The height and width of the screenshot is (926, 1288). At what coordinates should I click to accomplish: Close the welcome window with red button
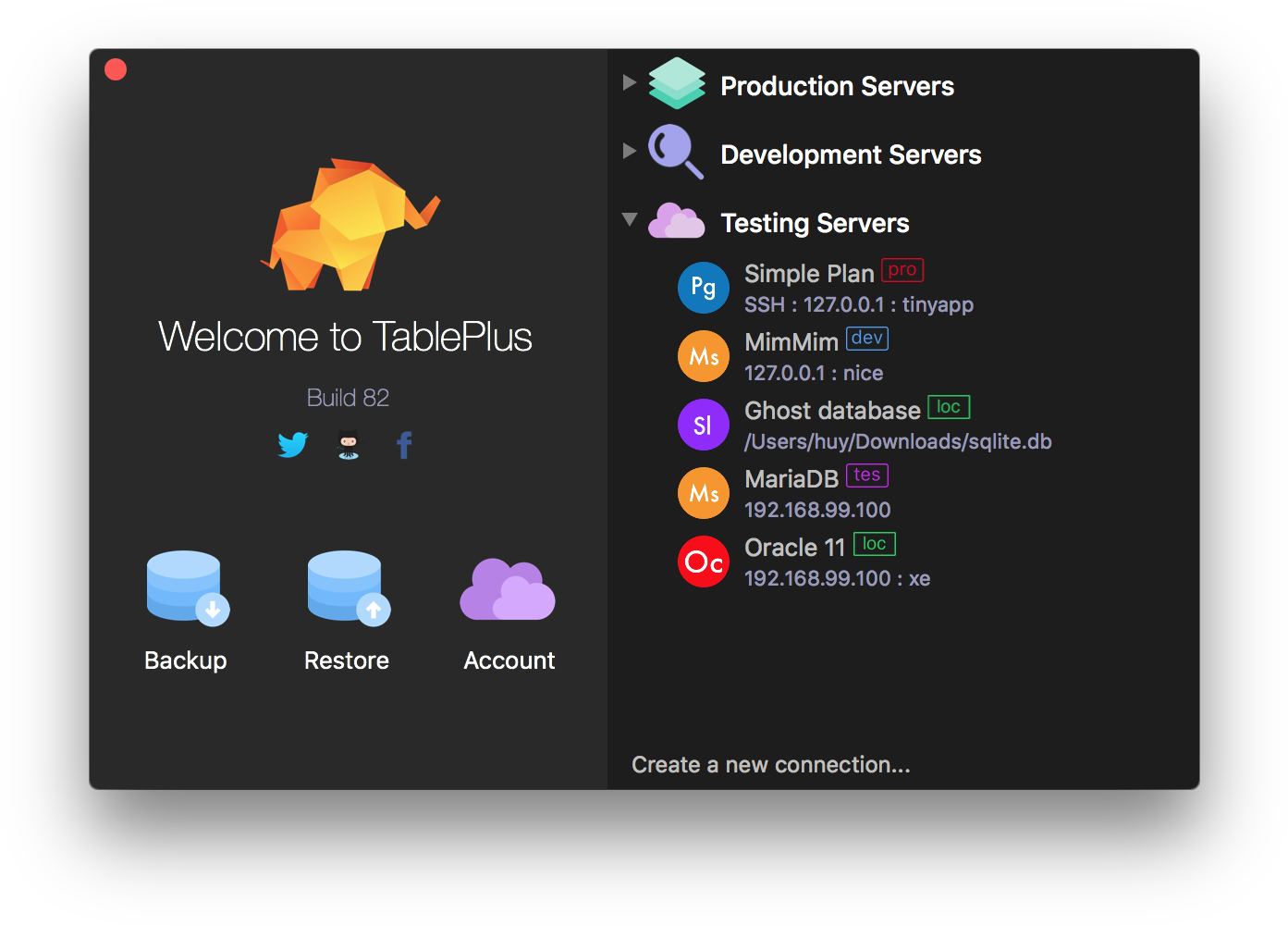click(116, 70)
